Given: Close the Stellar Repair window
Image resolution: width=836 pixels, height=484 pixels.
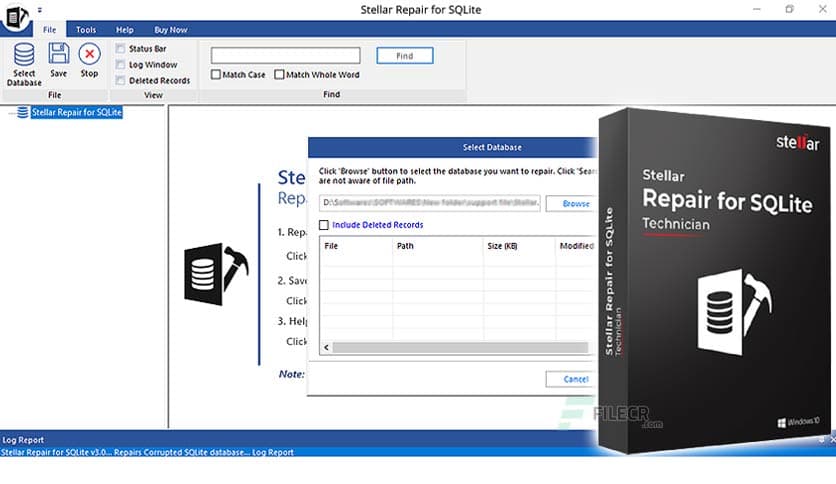Looking at the screenshot, I should 823,9.
